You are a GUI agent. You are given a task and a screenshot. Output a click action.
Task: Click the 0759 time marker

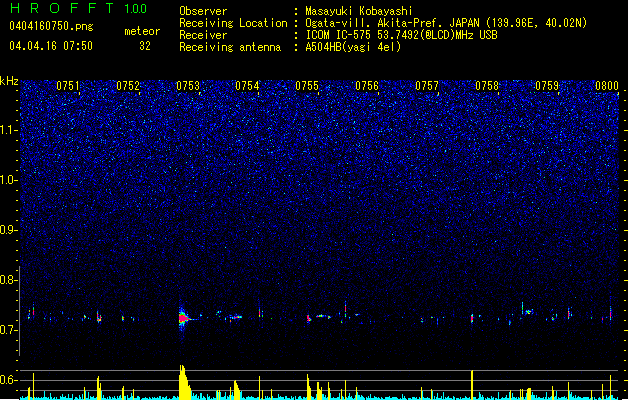coord(547,86)
